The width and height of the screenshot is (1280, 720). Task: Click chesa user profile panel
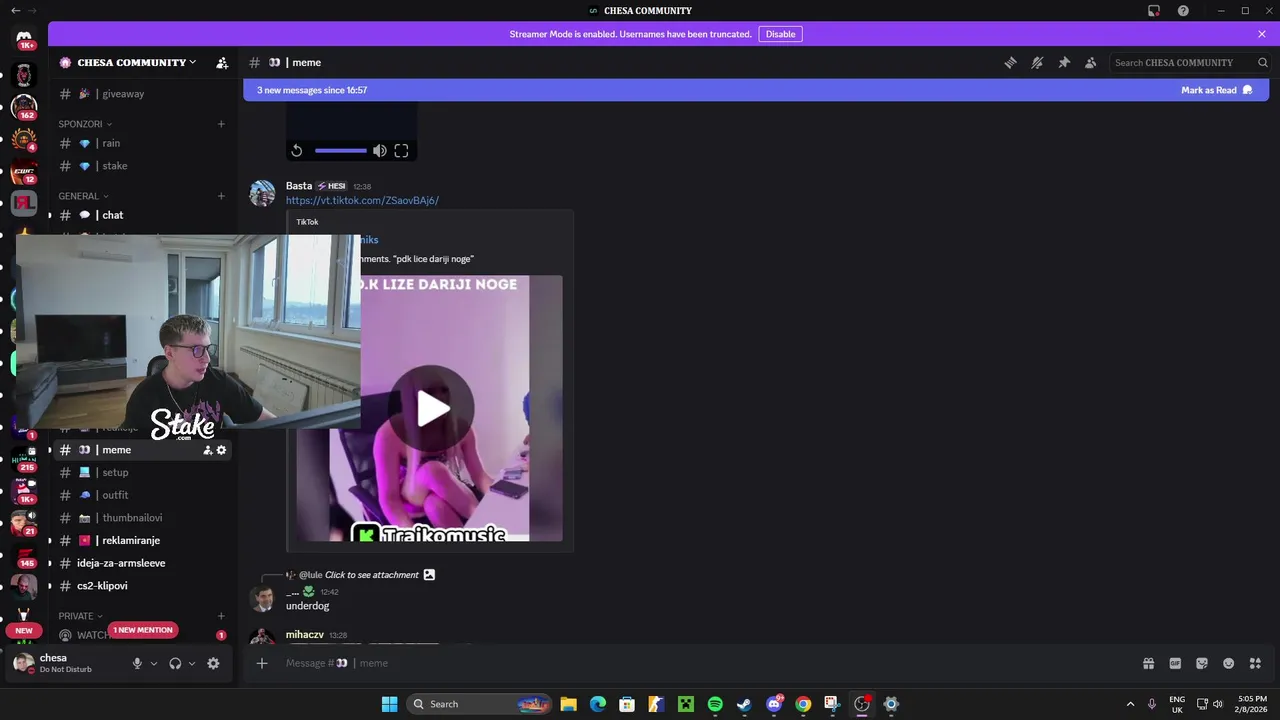(x=65, y=663)
